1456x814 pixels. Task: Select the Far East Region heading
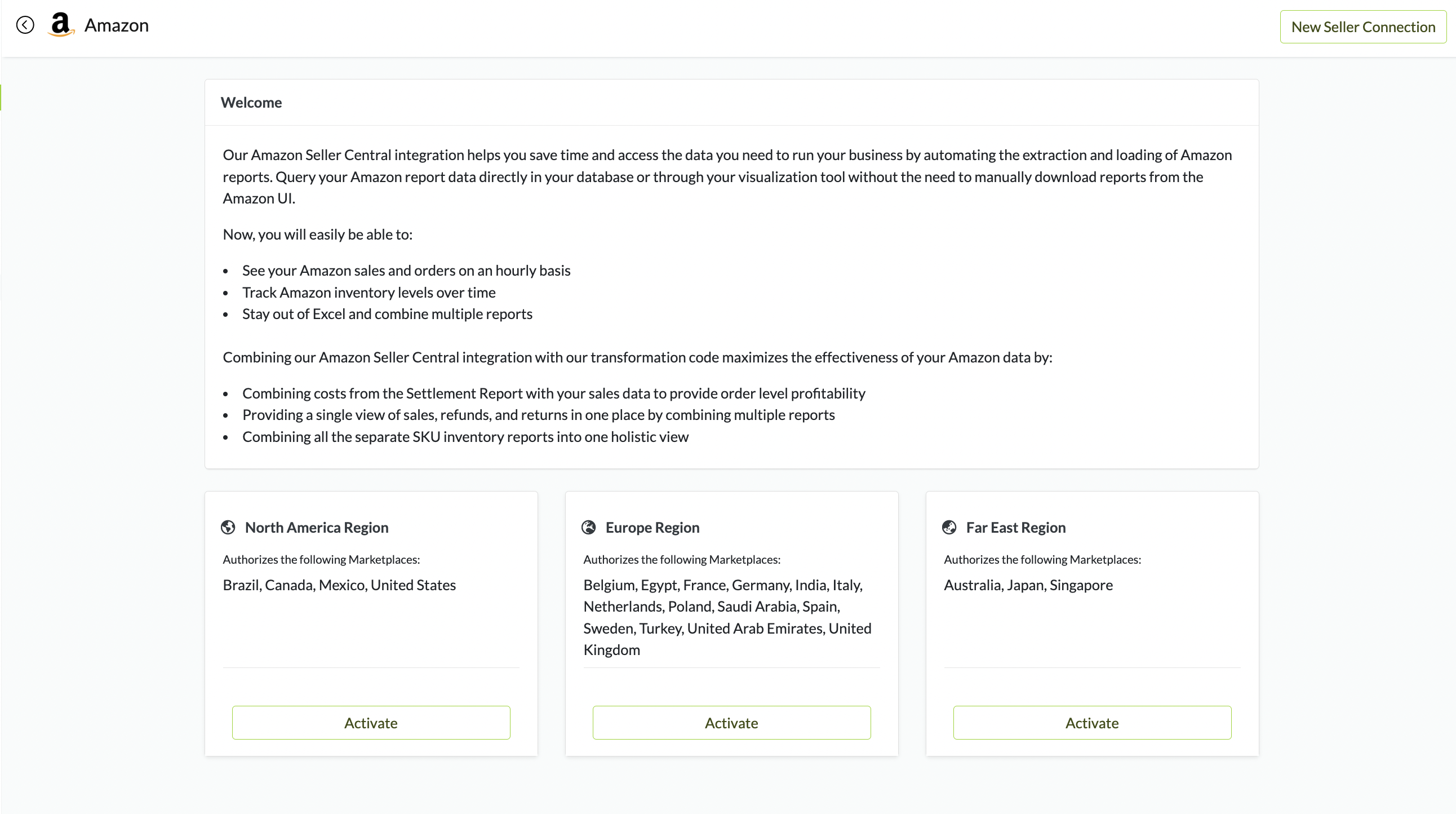point(1016,528)
